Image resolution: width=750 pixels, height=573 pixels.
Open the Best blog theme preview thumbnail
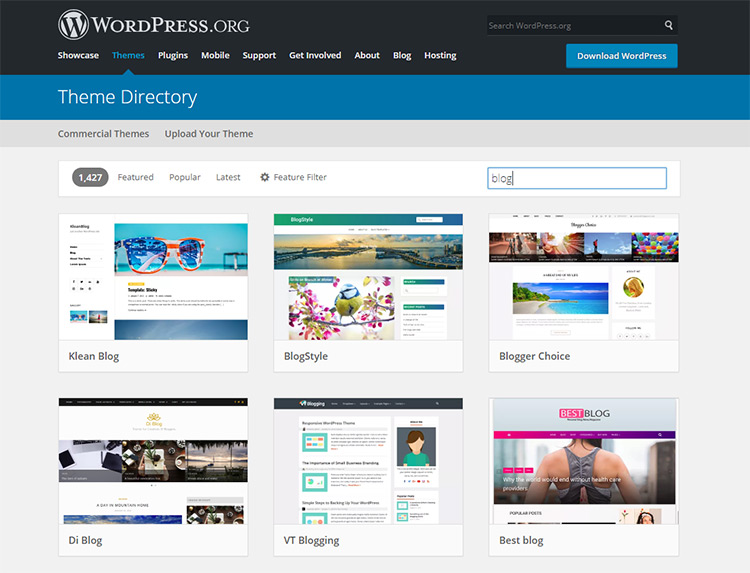584,461
